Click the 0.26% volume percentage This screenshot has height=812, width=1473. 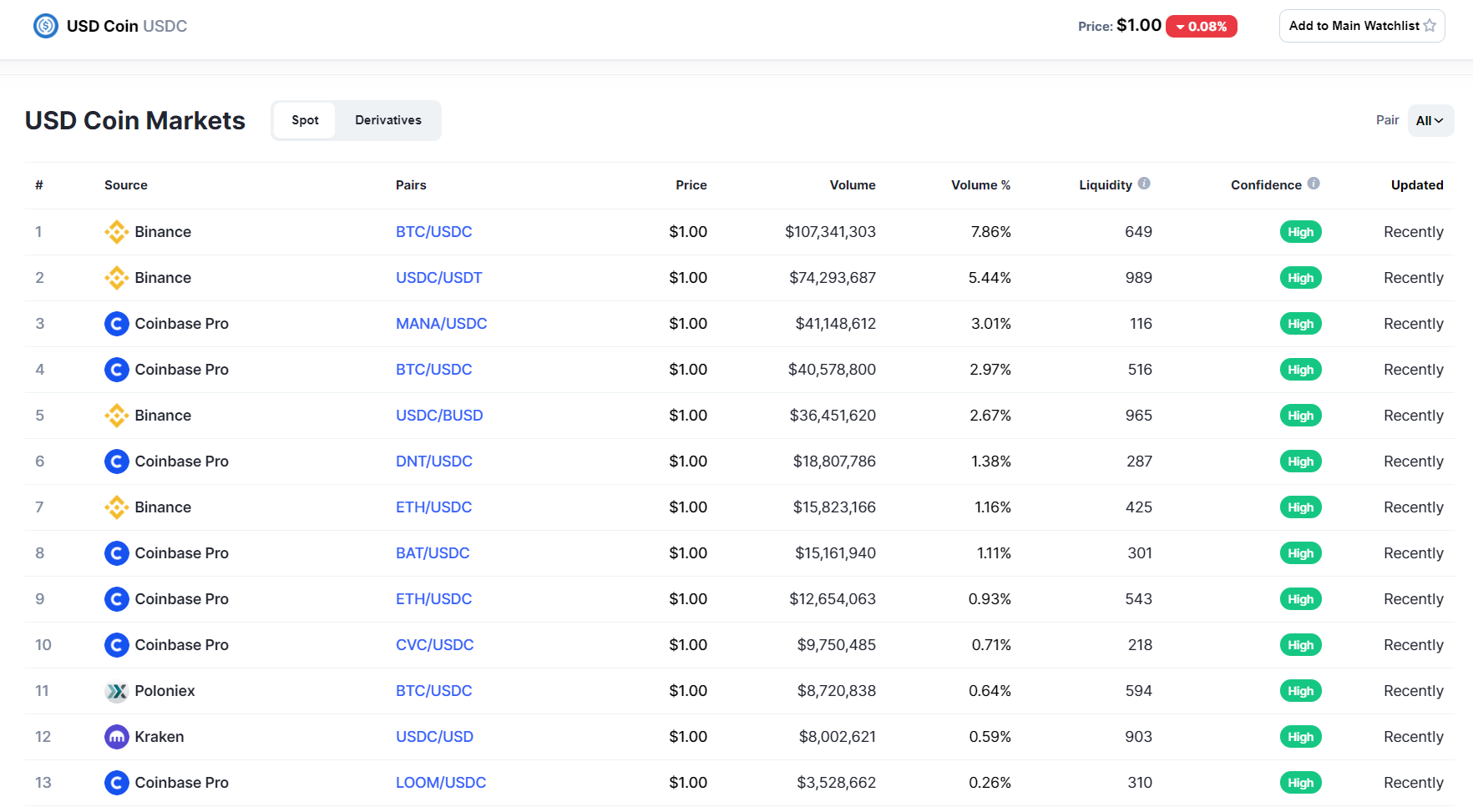pos(990,783)
